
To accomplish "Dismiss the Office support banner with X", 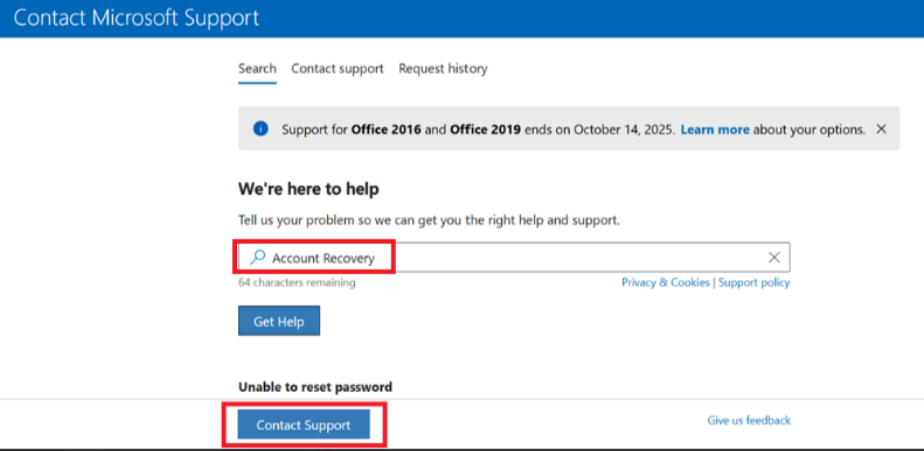I will (x=881, y=129).
